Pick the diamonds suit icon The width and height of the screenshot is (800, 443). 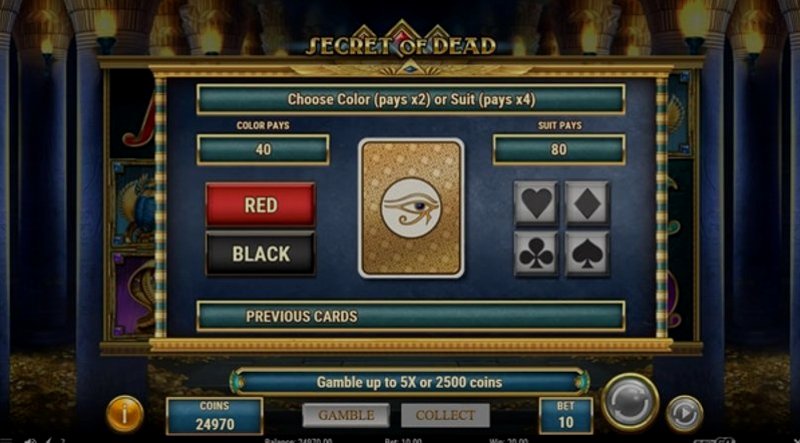click(587, 203)
